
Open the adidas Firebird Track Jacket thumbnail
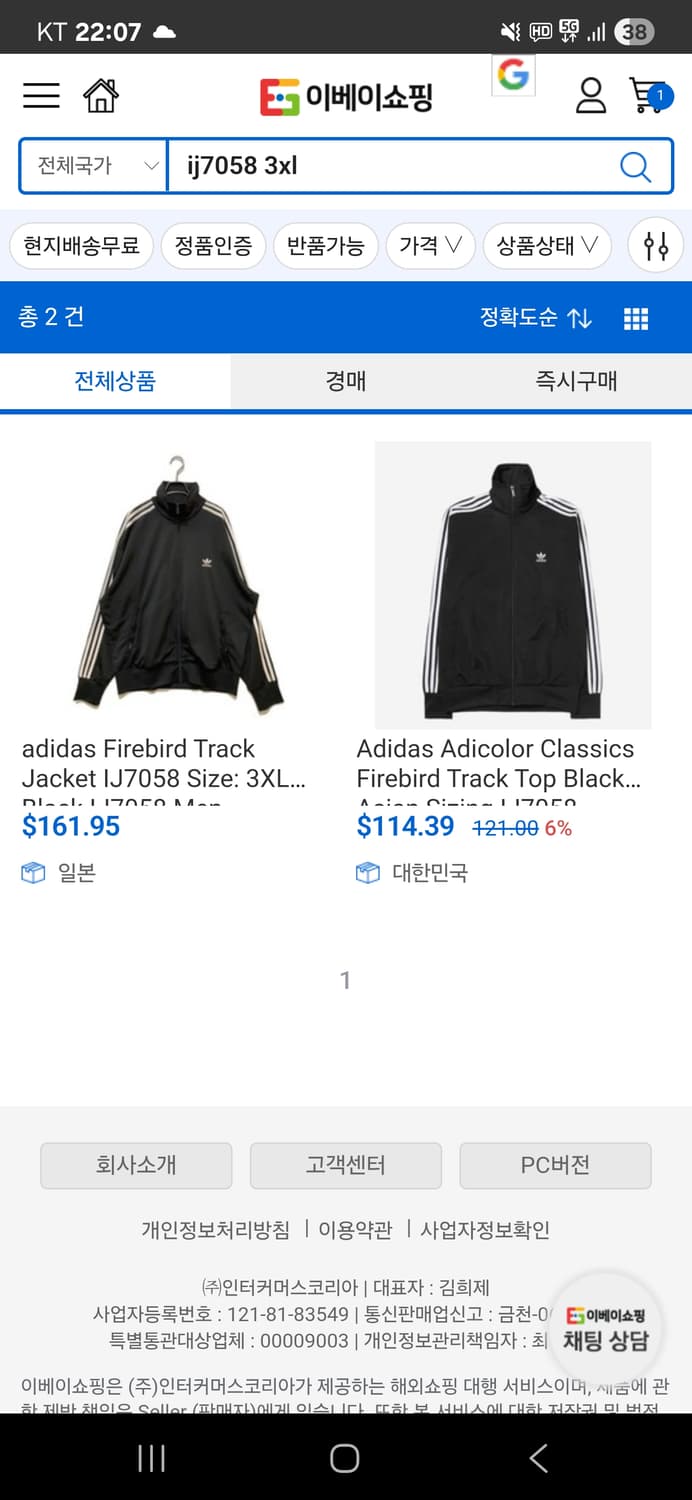pyautogui.click(x=178, y=583)
